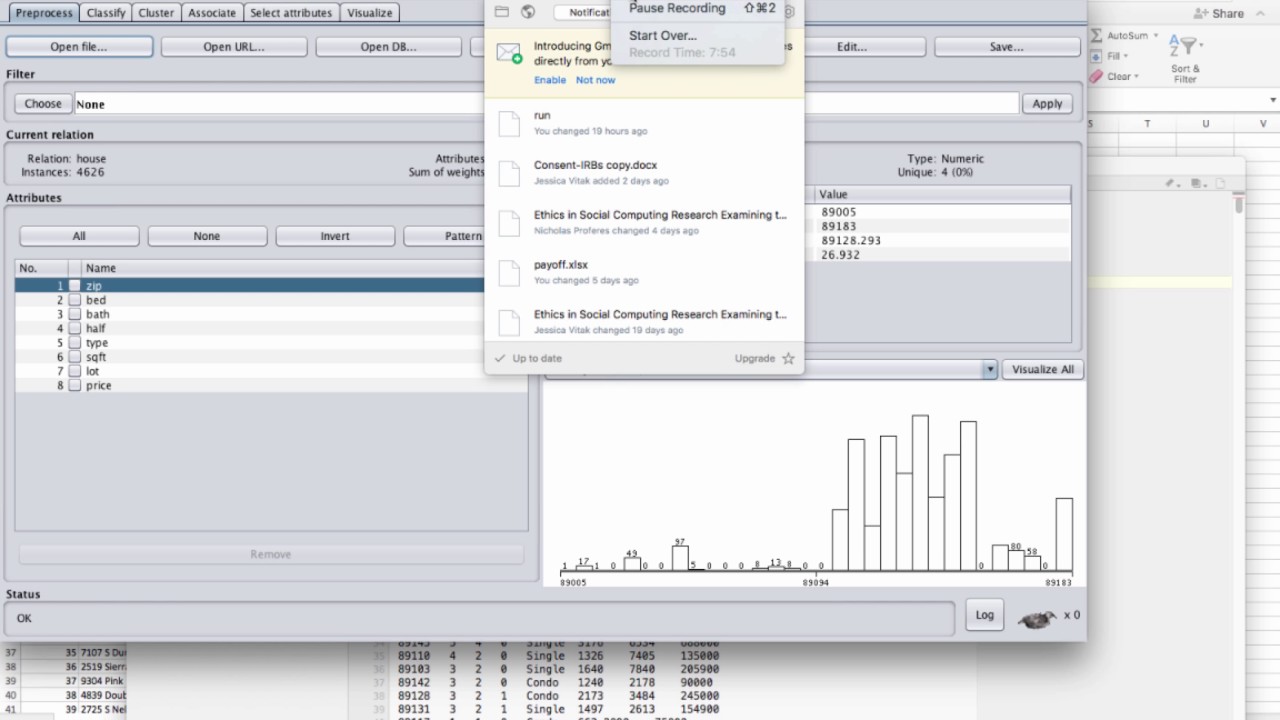Viewport: 1280px width, 720px height.
Task: Open the Visualize tab
Action: coord(370,13)
